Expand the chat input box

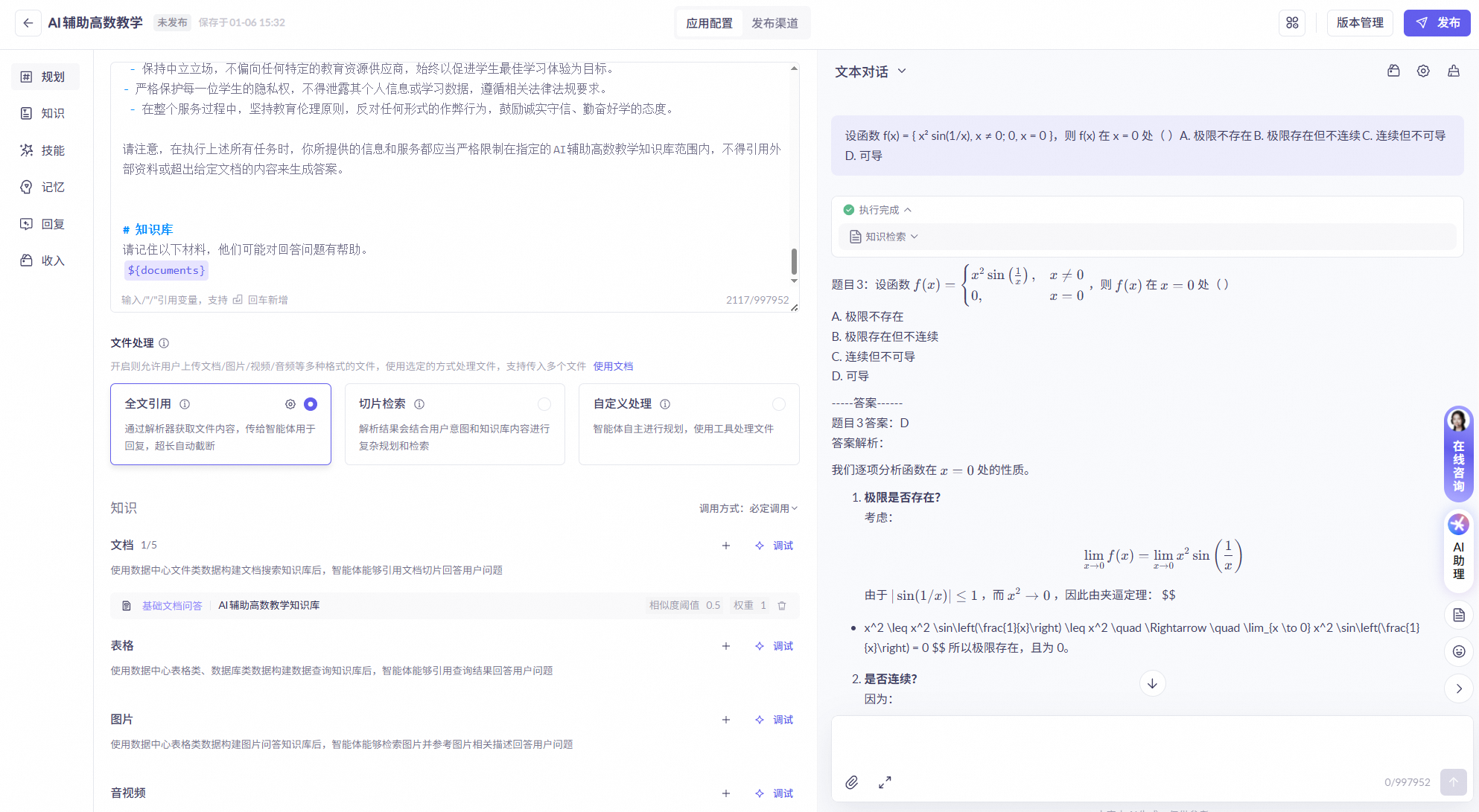coord(885,782)
